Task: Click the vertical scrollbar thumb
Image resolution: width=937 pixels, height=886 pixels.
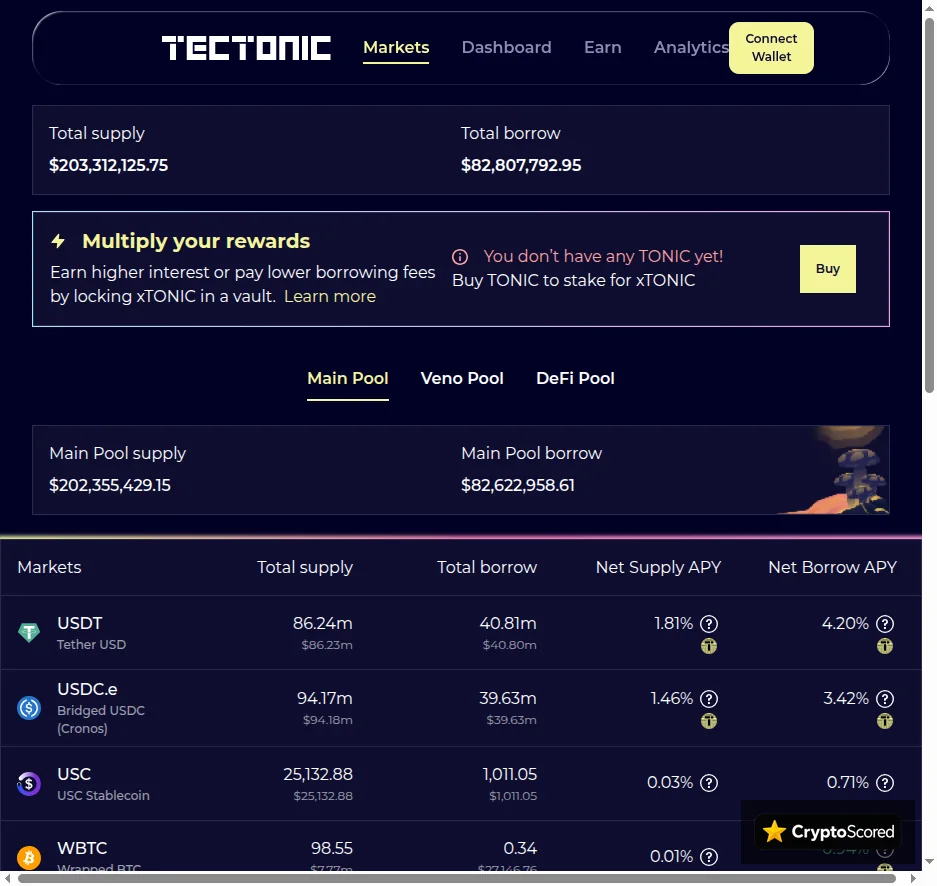Action: pos(929,206)
